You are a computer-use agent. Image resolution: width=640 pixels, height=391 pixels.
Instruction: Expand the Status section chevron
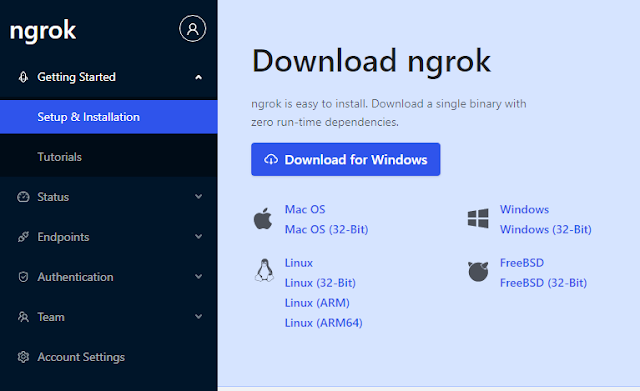[198, 197]
